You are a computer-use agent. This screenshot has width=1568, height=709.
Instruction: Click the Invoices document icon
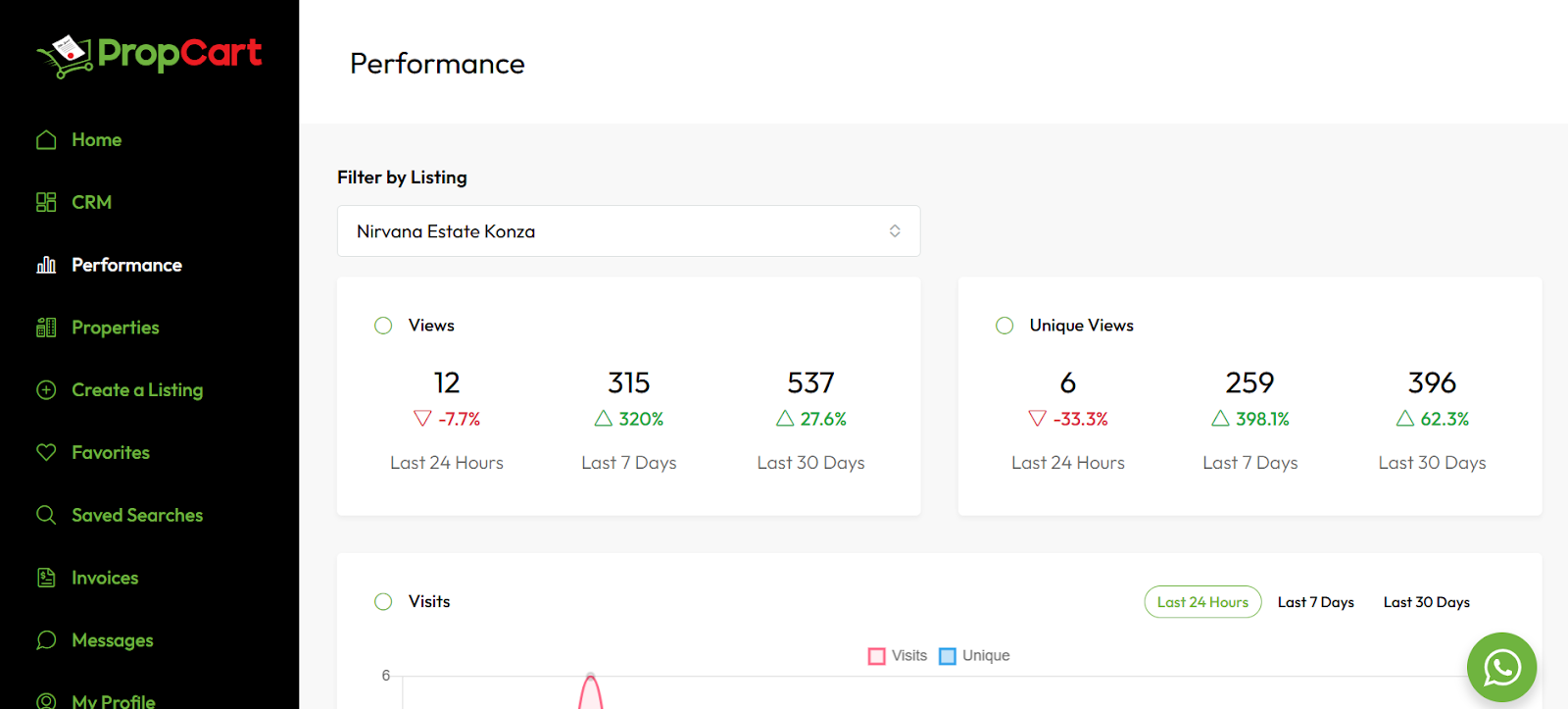46,578
